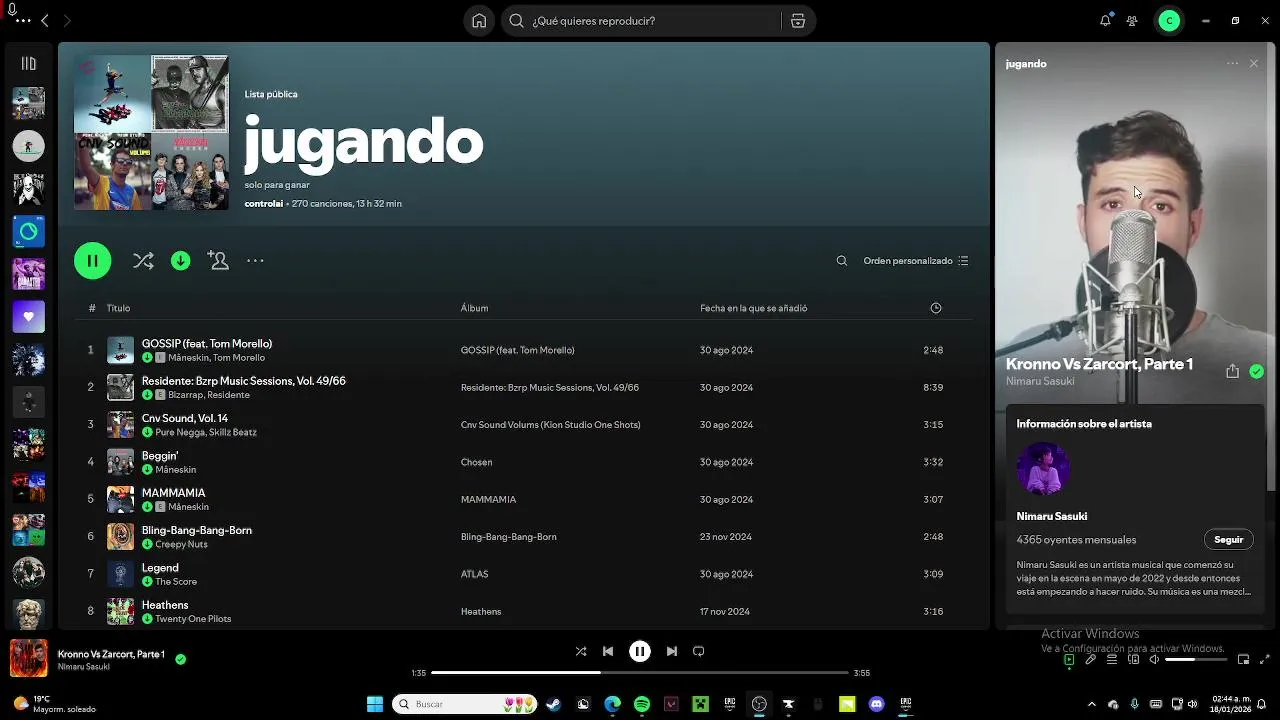Open Nimaru Sasuki artist avatar image
This screenshot has width=1280, height=720.
(x=1043, y=468)
